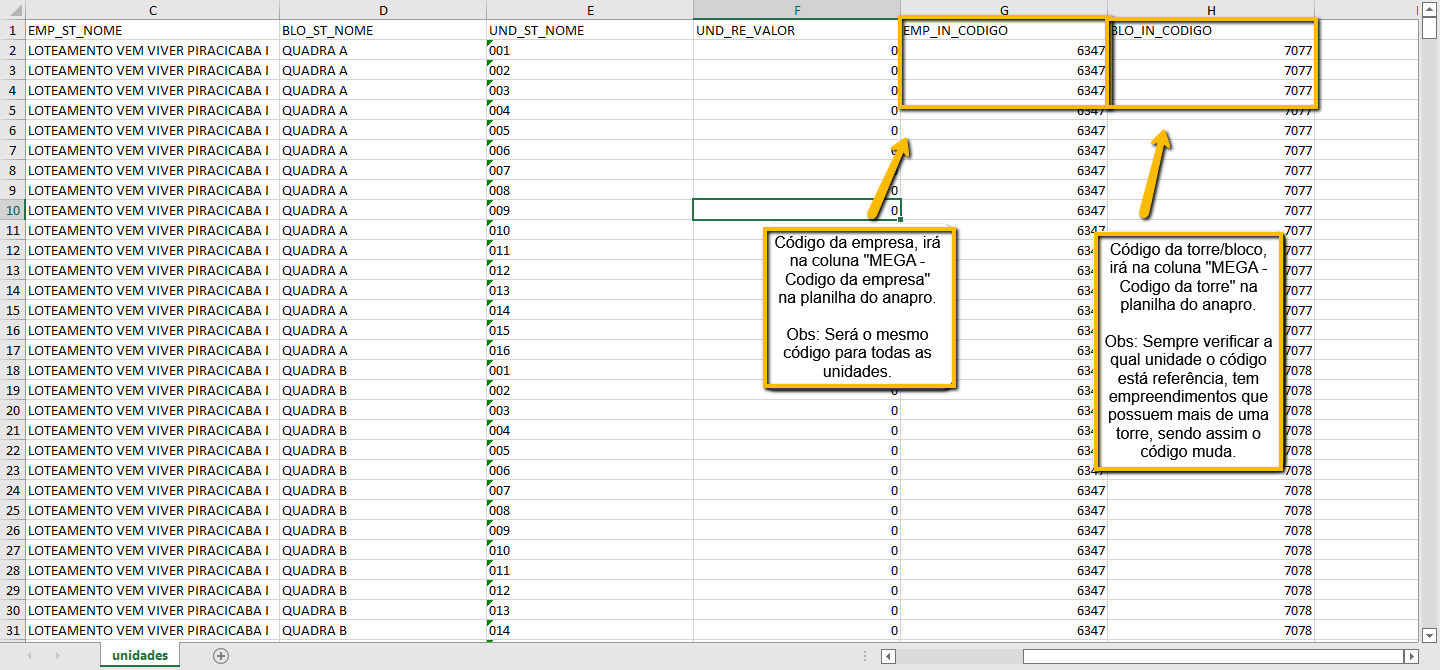The image size is (1440, 670).
Task: Click the next sheet navigation arrow
Action: (x=57, y=656)
